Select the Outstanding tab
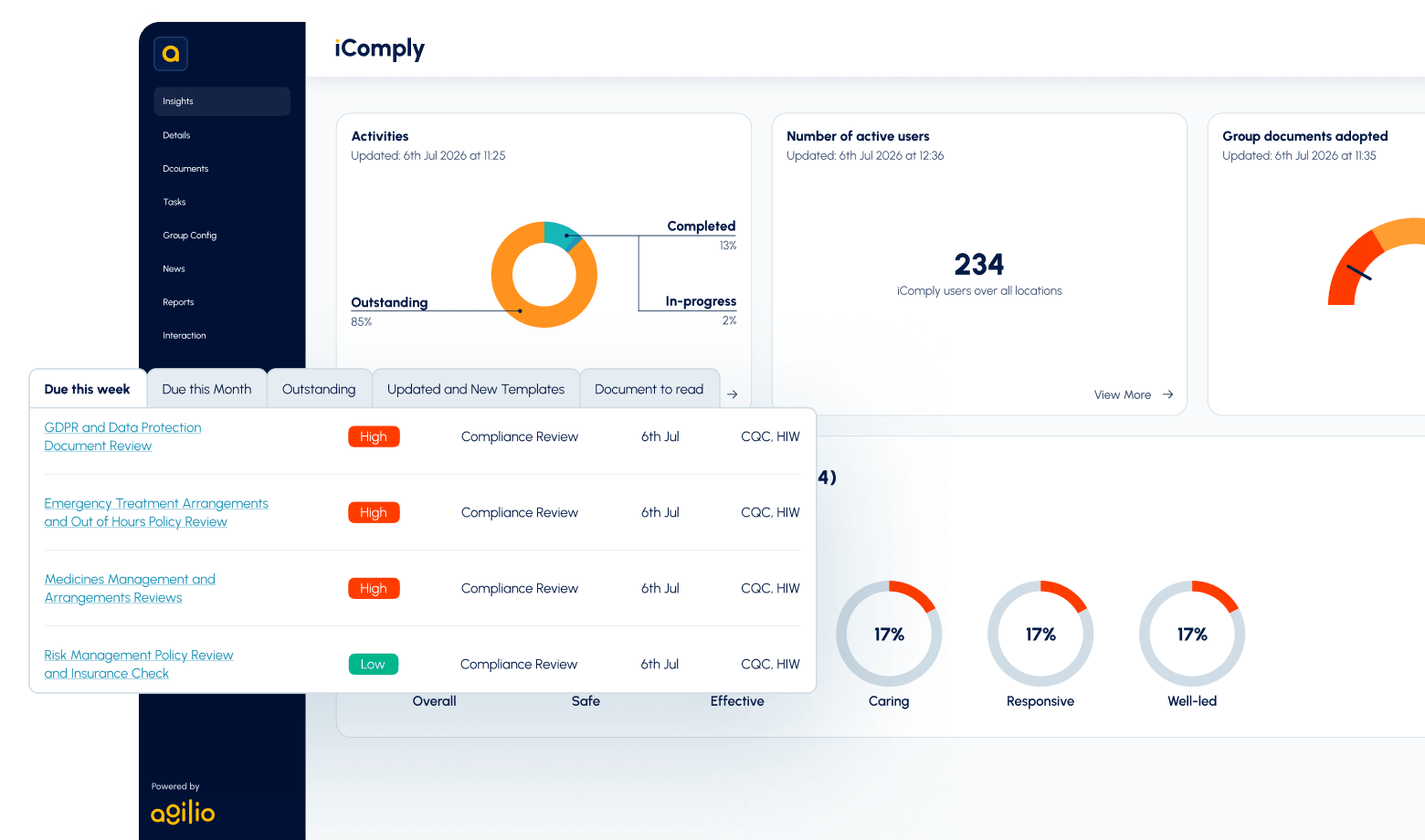 point(319,389)
